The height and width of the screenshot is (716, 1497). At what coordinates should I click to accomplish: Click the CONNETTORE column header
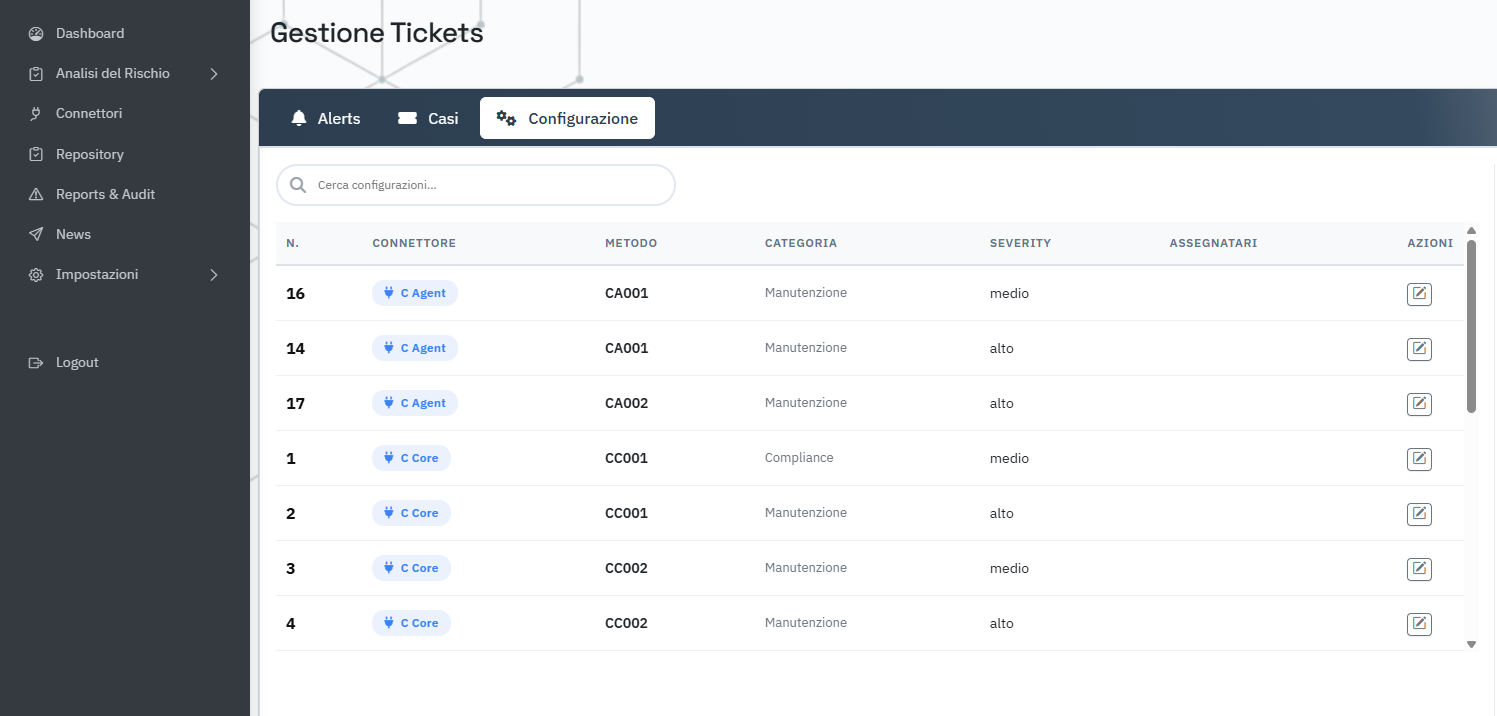coord(414,243)
